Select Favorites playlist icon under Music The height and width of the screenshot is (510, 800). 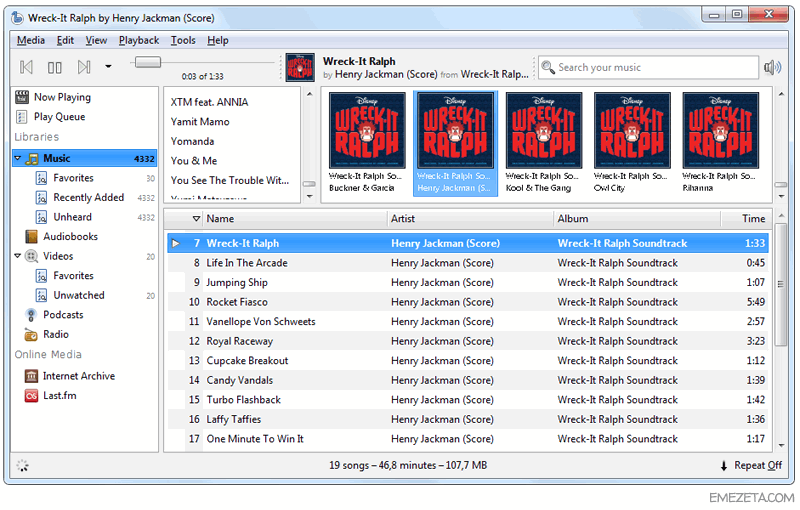41,178
